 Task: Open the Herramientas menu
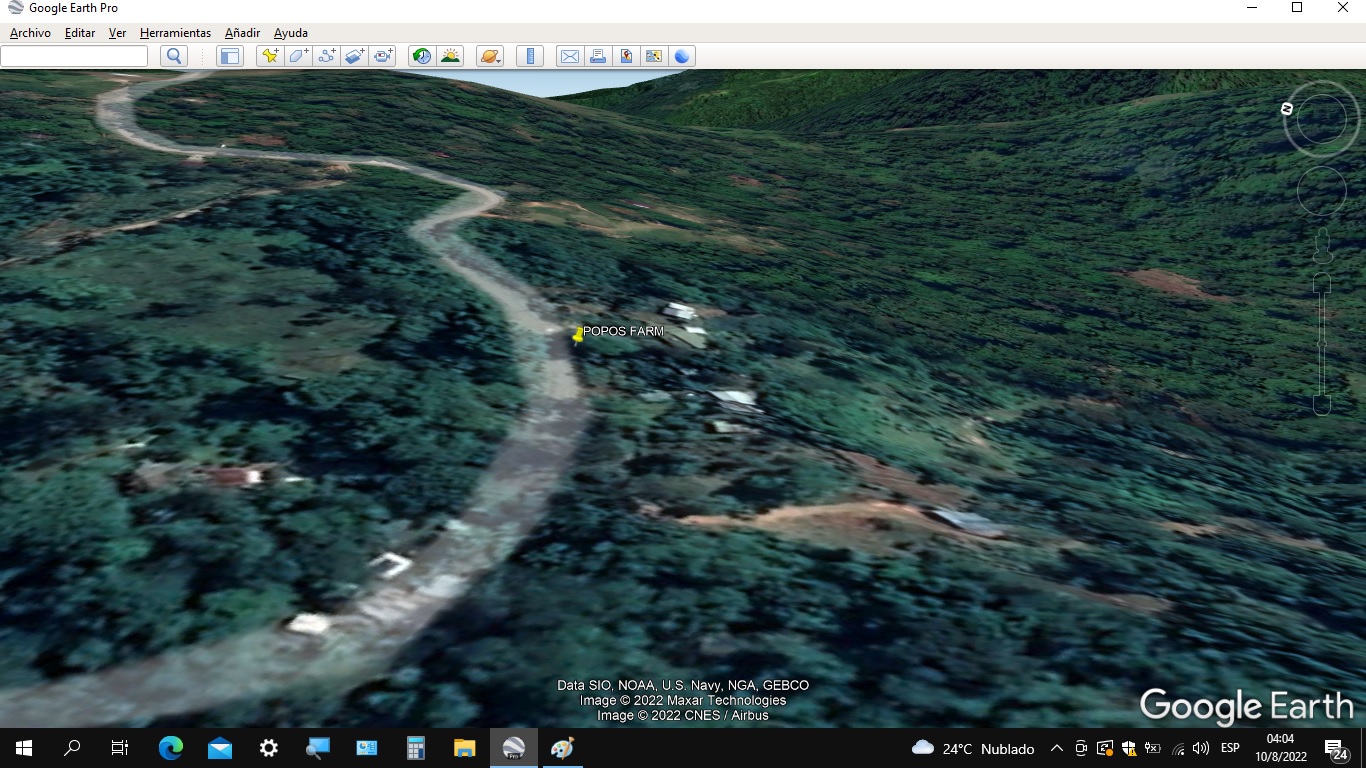(175, 33)
